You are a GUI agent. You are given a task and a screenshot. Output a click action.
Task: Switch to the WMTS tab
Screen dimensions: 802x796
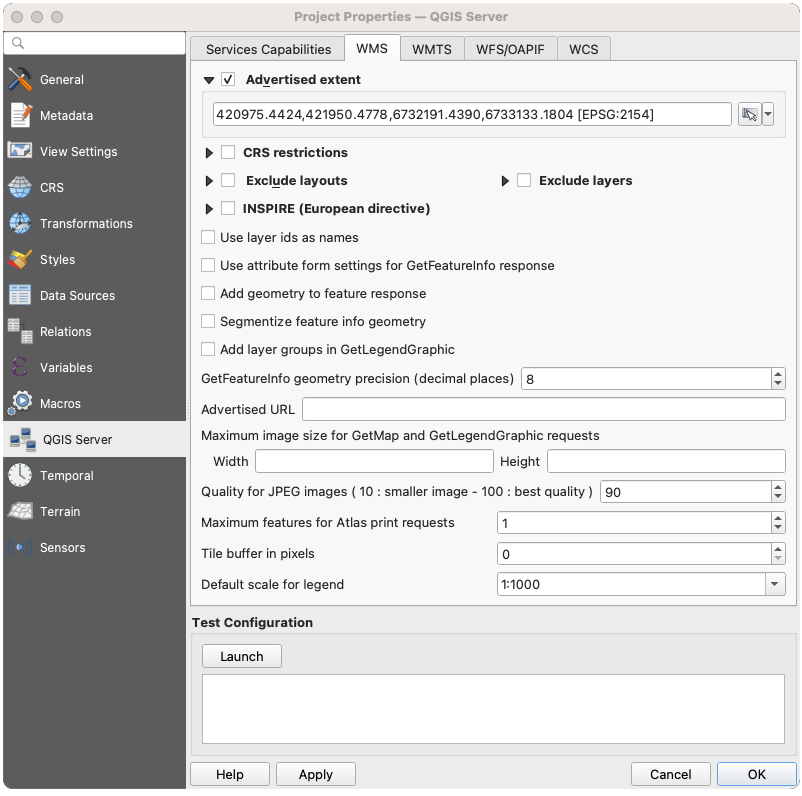tap(432, 49)
